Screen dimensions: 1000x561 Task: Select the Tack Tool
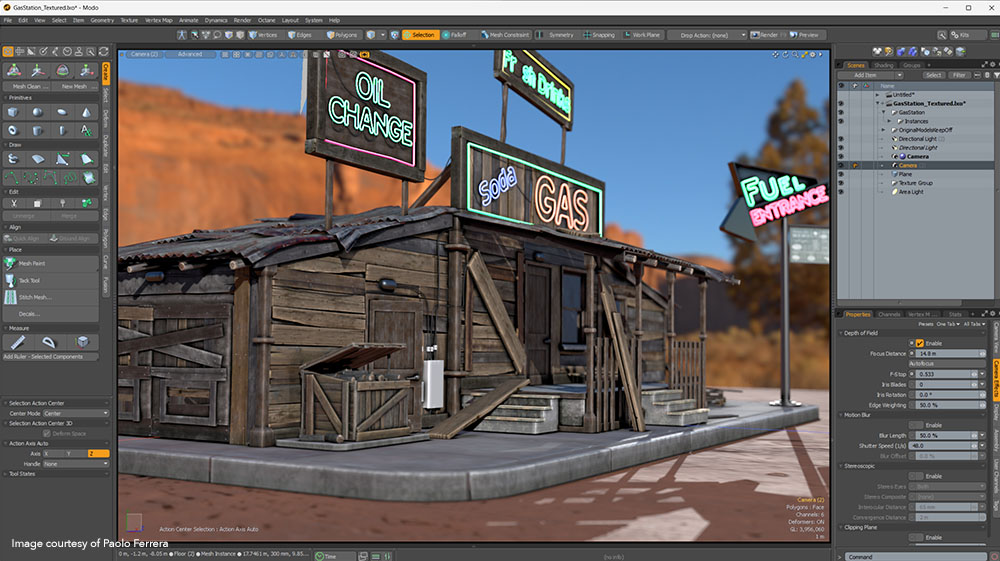click(x=32, y=280)
